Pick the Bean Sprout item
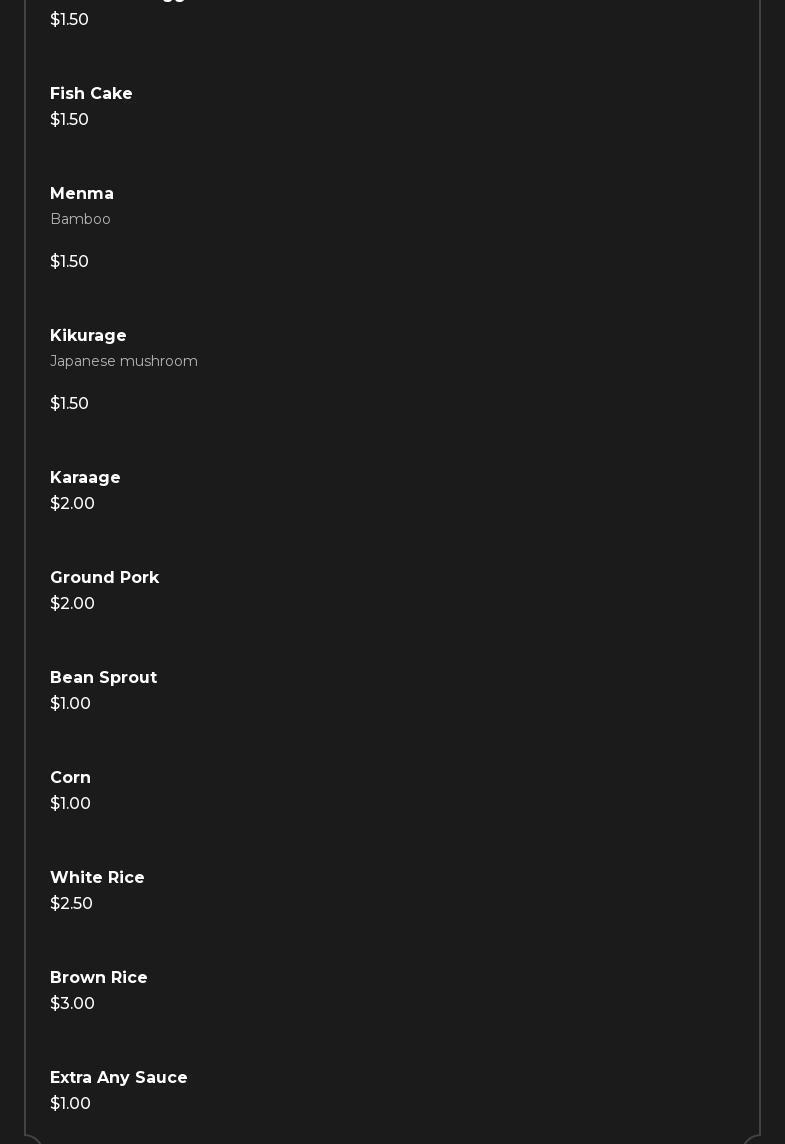Screen dimensions: 785x1144 tap(103, 678)
